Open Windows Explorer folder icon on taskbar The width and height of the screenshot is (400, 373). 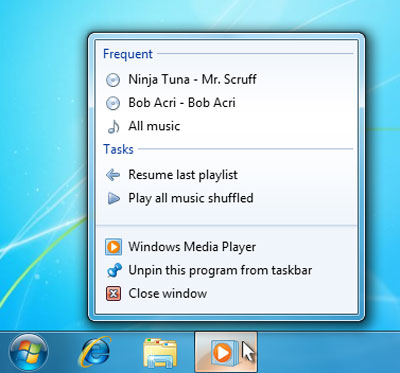pyautogui.click(x=160, y=353)
